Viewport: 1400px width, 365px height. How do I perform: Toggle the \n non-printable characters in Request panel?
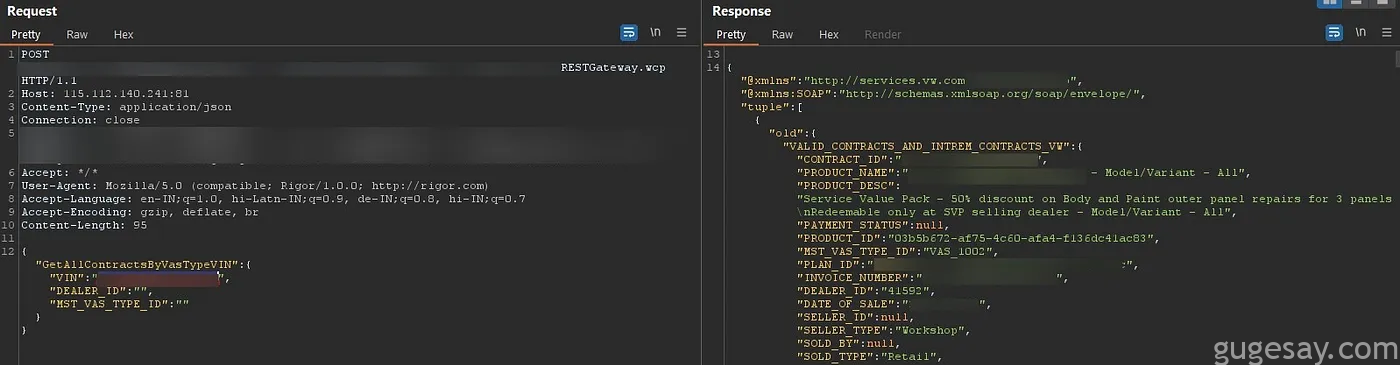point(656,33)
